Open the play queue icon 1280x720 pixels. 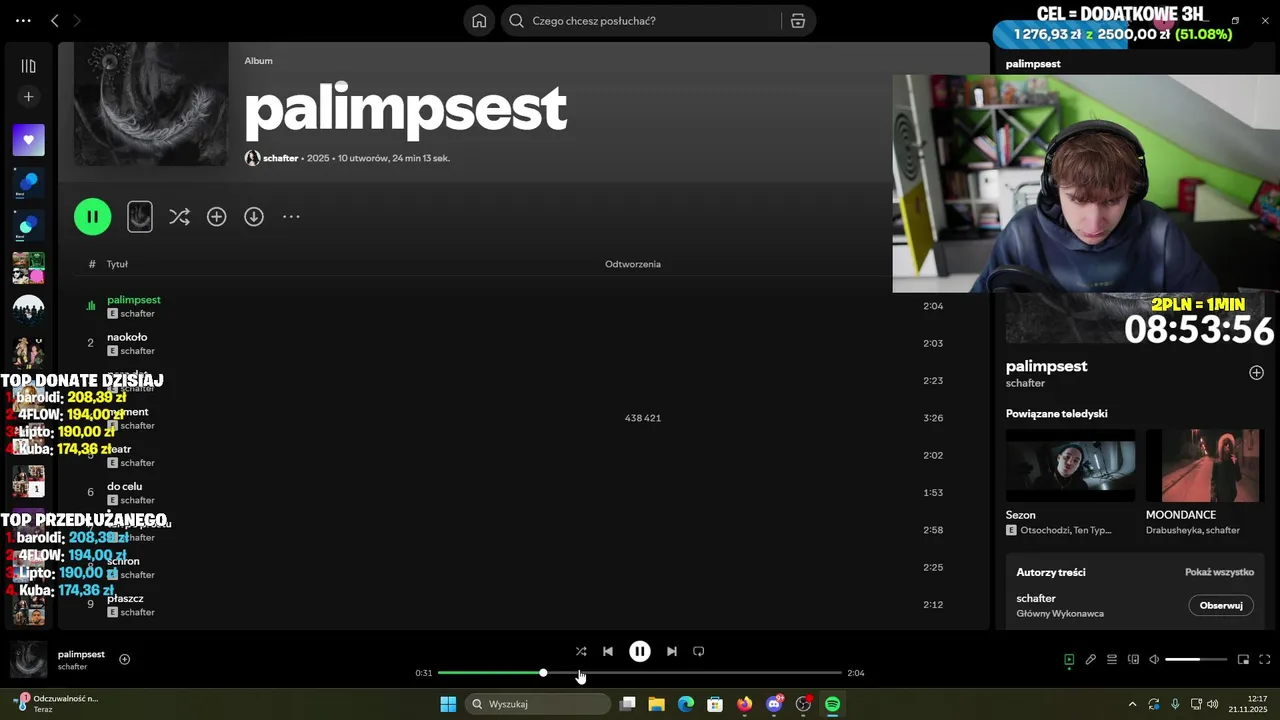(1112, 659)
